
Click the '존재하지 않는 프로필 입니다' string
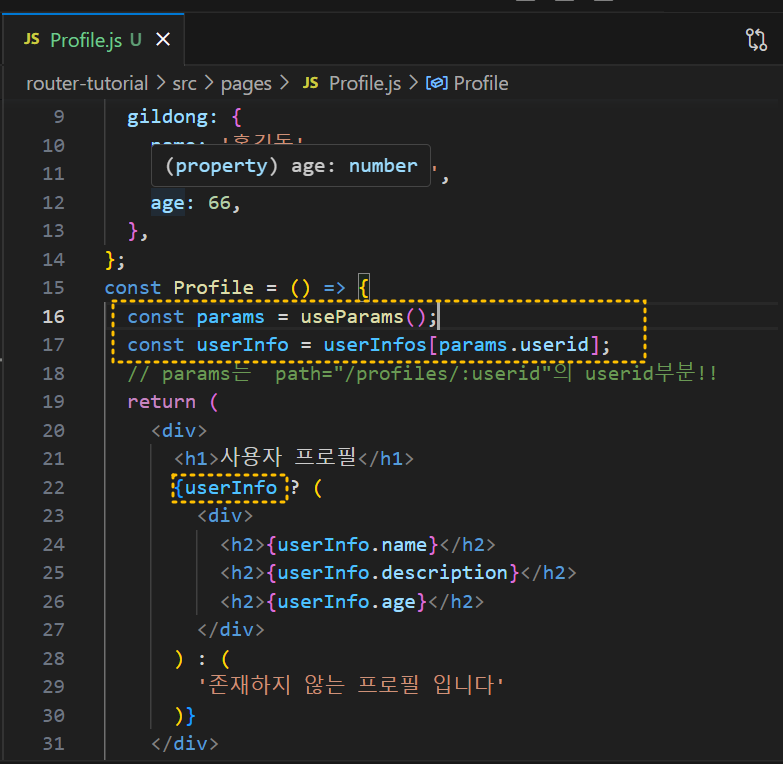tap(351, 685)
